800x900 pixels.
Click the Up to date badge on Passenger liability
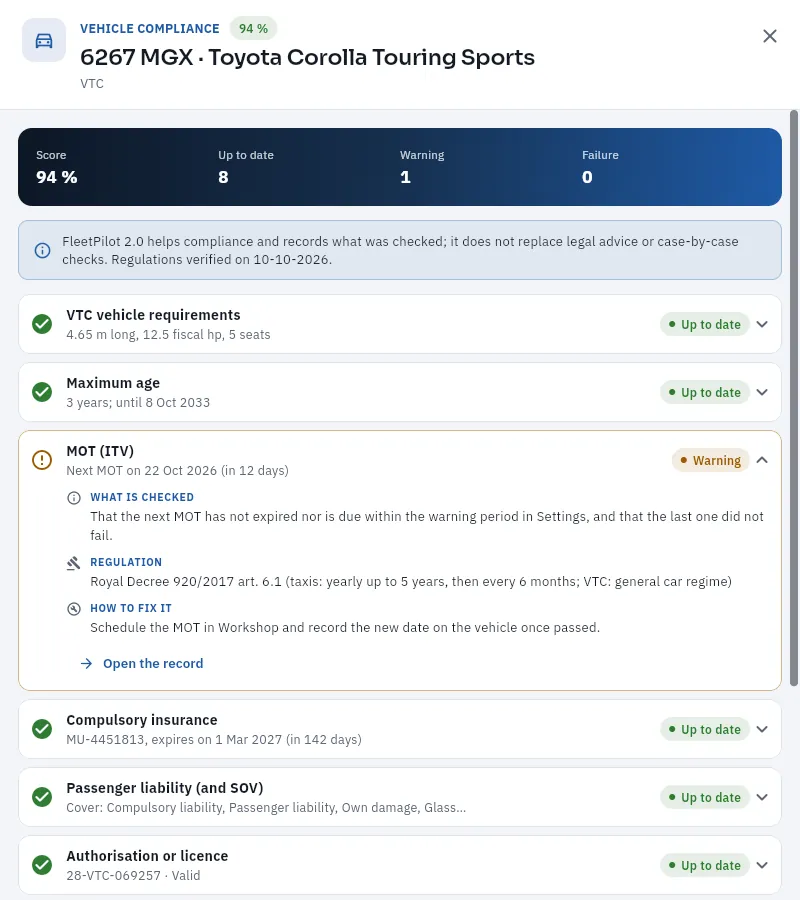point(705,797)
